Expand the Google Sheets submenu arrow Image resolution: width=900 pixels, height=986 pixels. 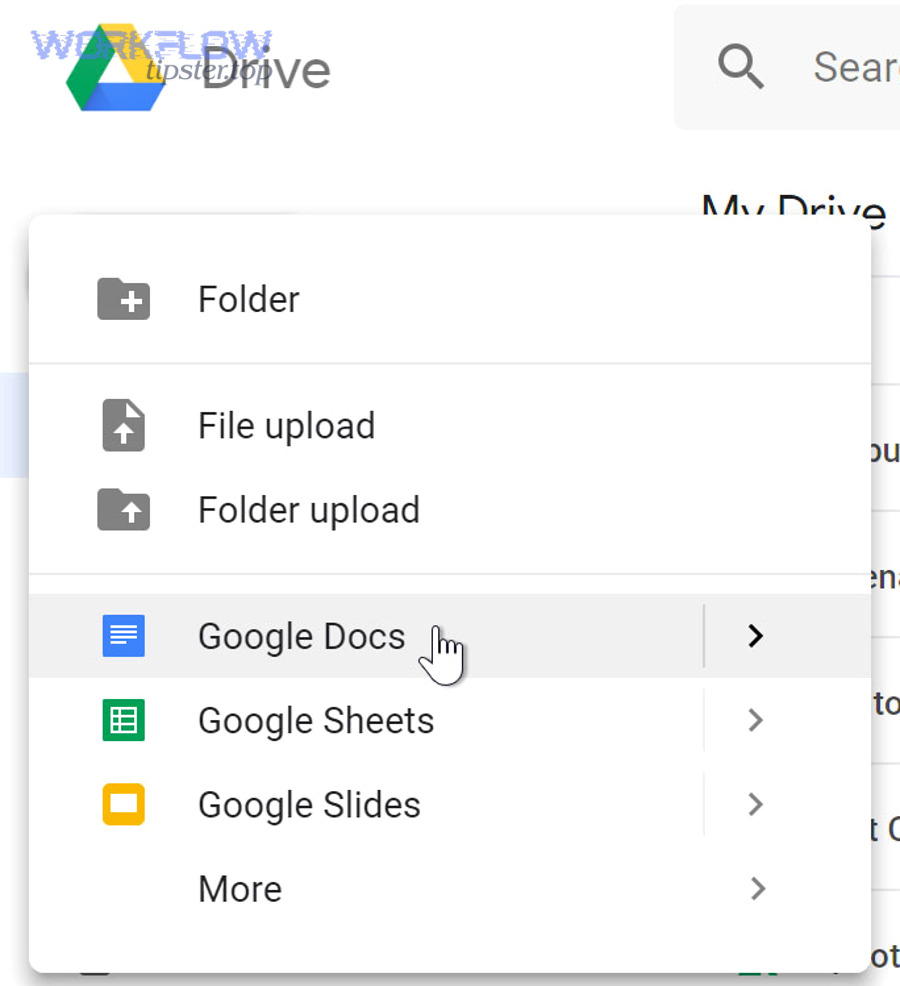pyautogui.click(x=756, y=720)
